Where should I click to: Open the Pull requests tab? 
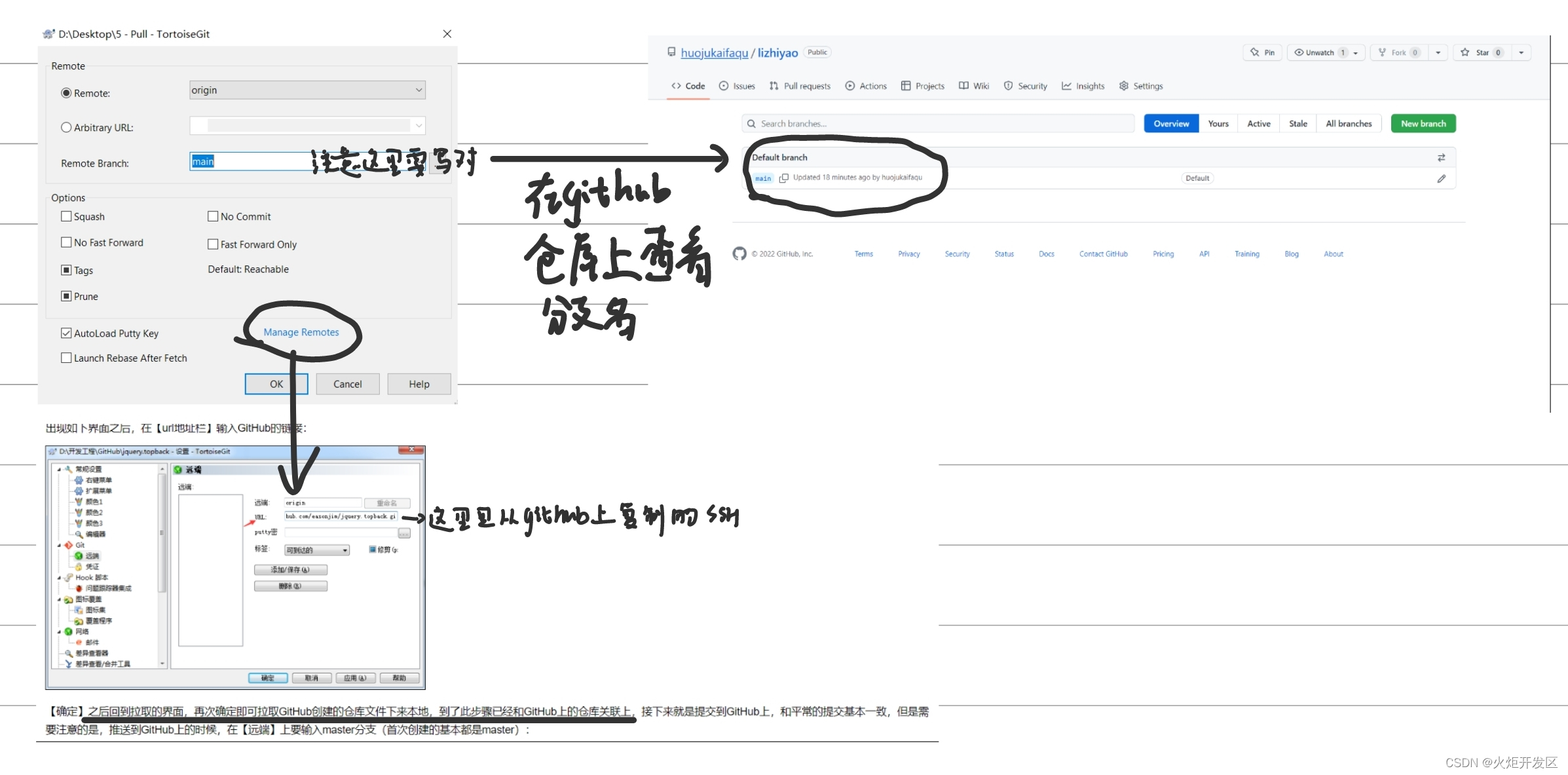click(800, 86)
